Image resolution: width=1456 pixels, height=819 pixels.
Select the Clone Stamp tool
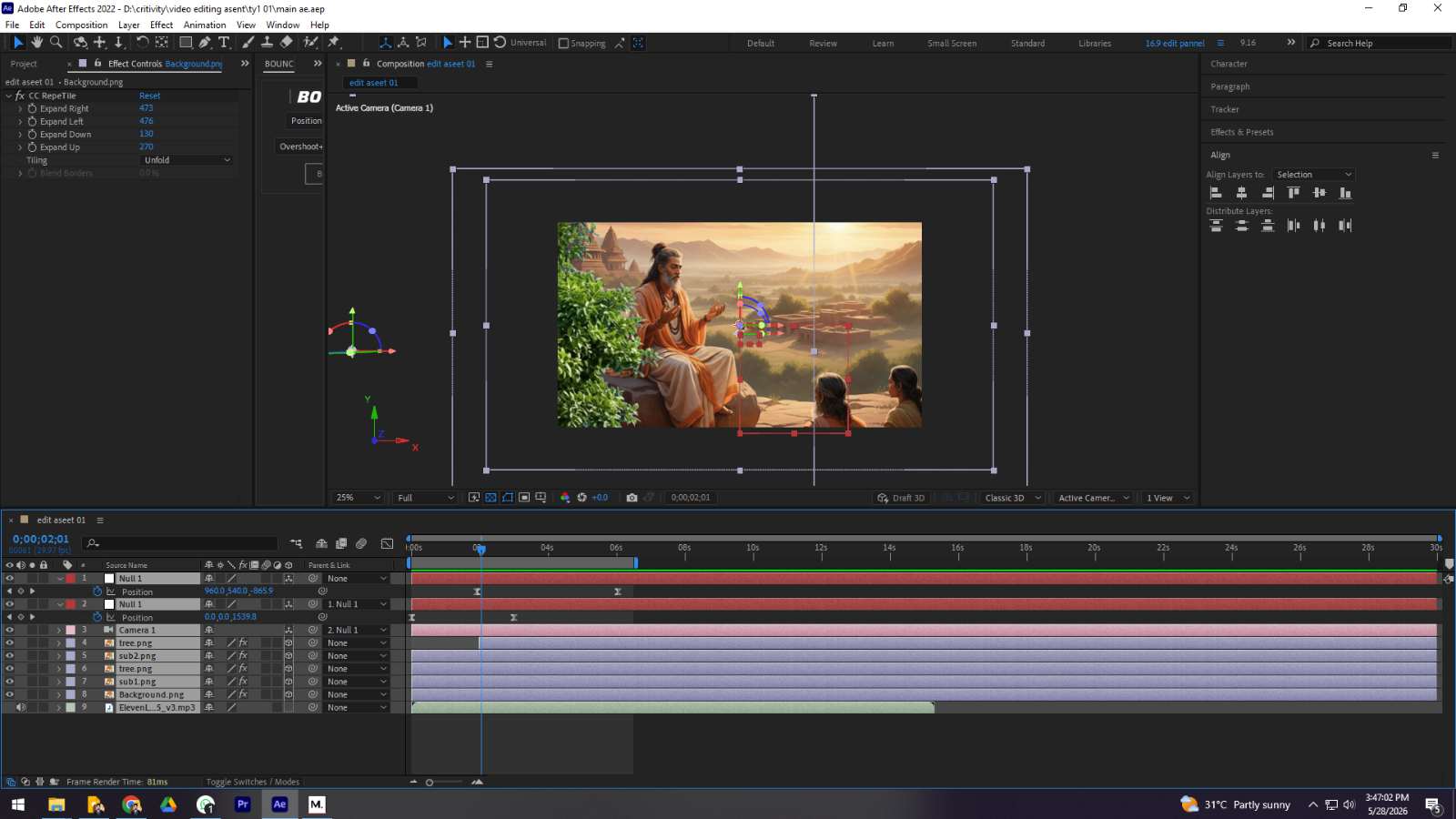[268, 42]
